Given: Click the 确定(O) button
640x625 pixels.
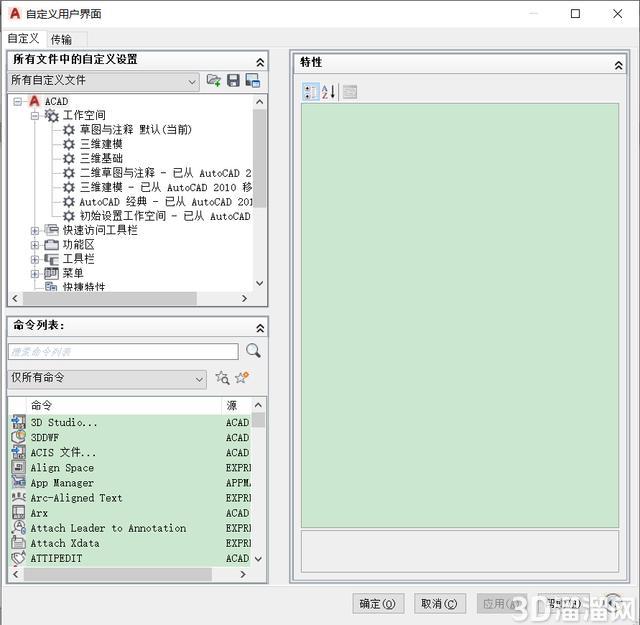Looking at the screenshot, I should [x=378, y=603].
